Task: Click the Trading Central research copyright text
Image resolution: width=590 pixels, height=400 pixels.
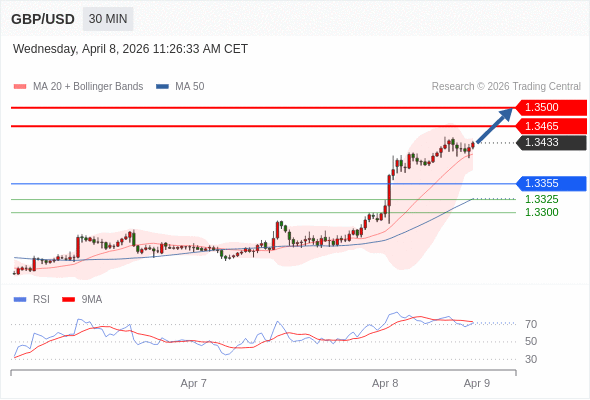Action: coord(506,87)
